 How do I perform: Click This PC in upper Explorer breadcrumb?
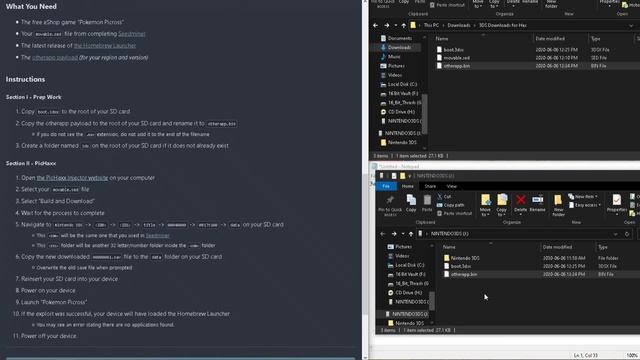click(431, 25)
